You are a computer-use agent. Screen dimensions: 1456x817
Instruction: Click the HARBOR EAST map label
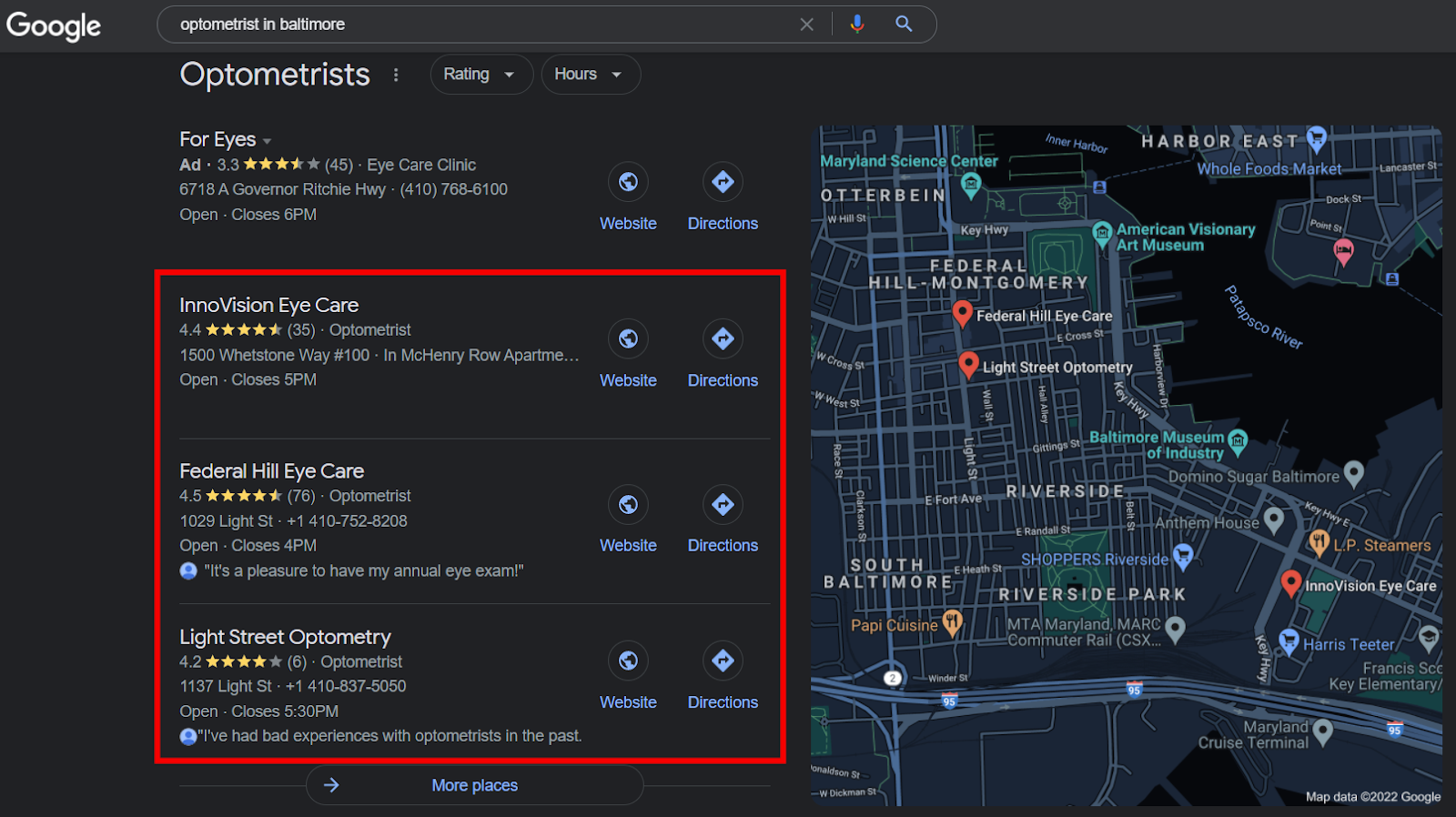tap(1219, 141)
